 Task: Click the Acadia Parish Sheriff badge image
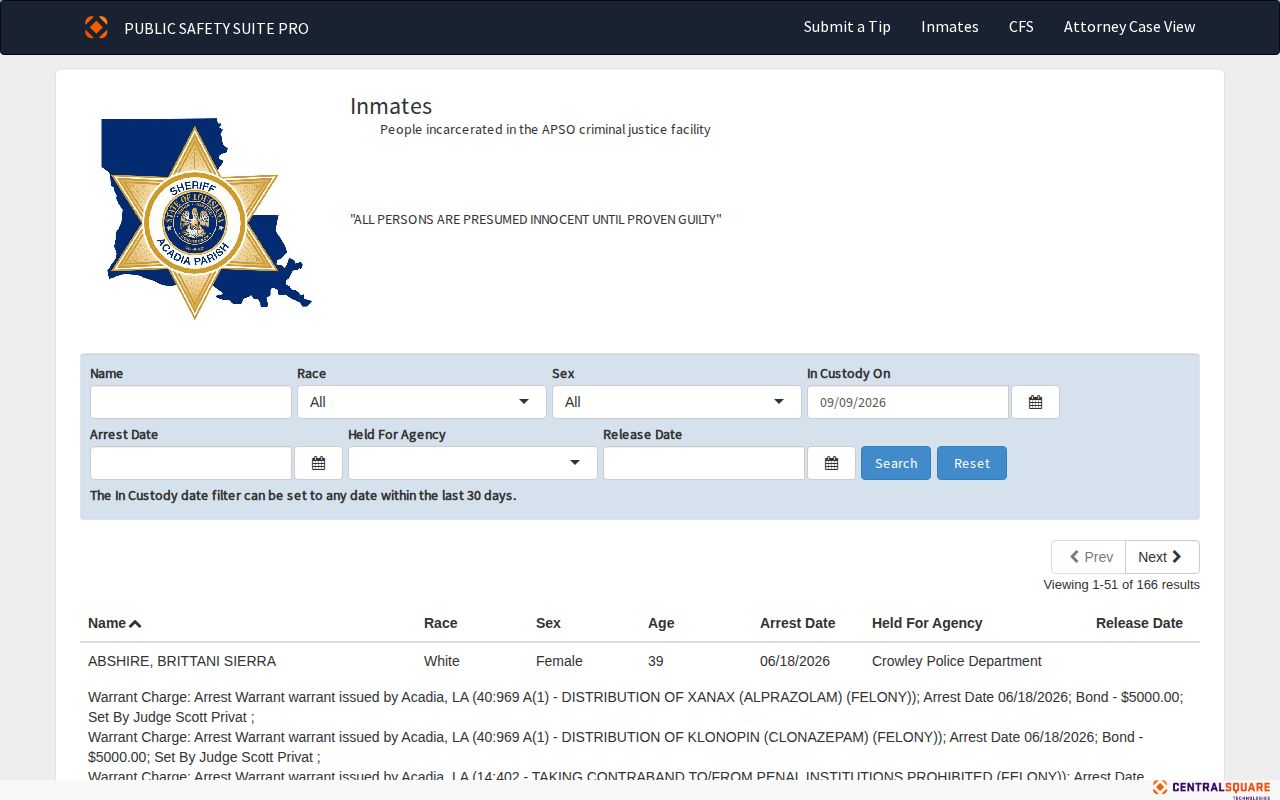[x=206, y=218]
